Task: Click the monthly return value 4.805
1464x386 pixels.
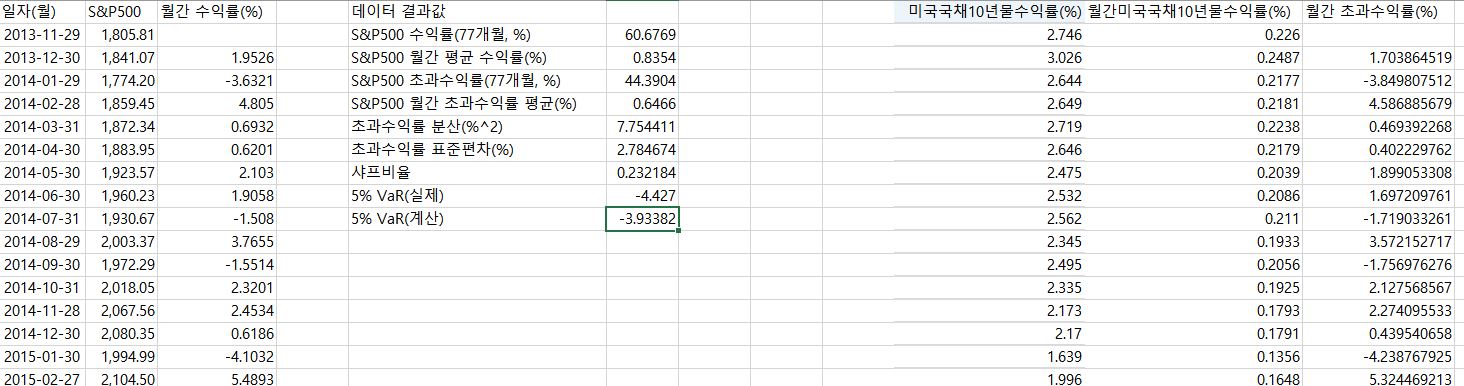Action: (218, 104)
